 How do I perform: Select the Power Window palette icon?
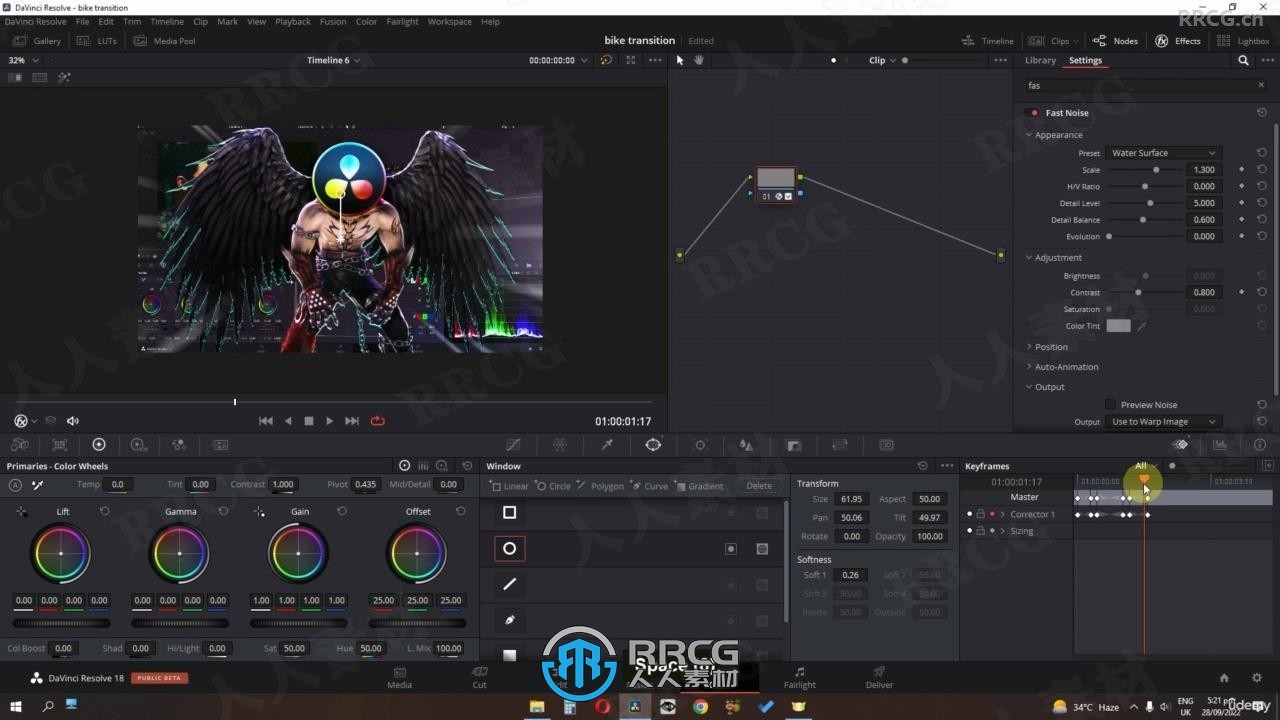coord(653,445)
